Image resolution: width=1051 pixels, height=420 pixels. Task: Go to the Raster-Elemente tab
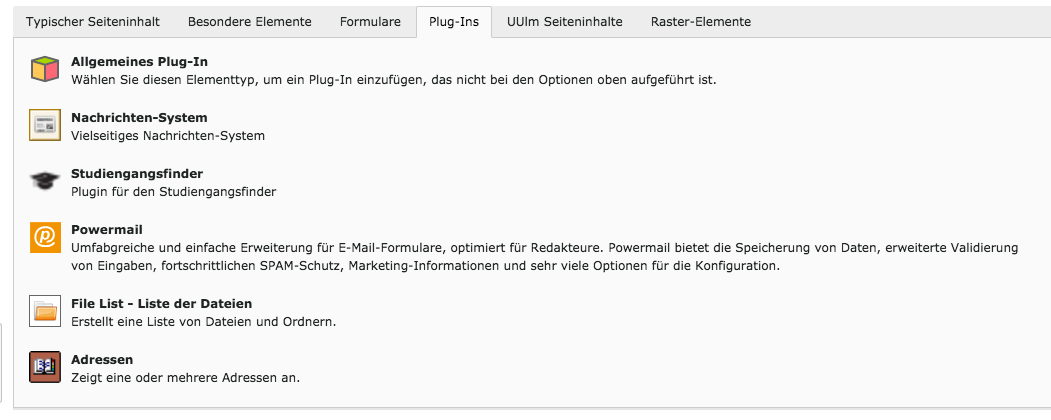pos(700,21)
